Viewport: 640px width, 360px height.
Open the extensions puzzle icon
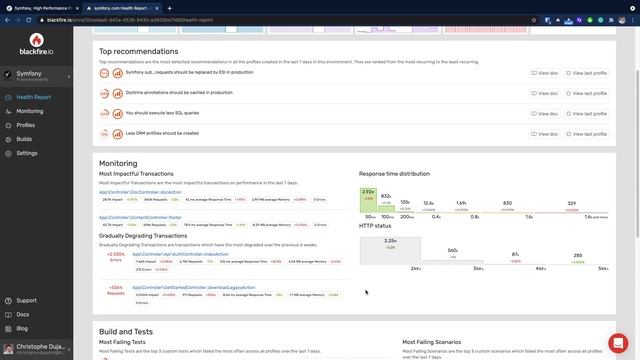611,20
